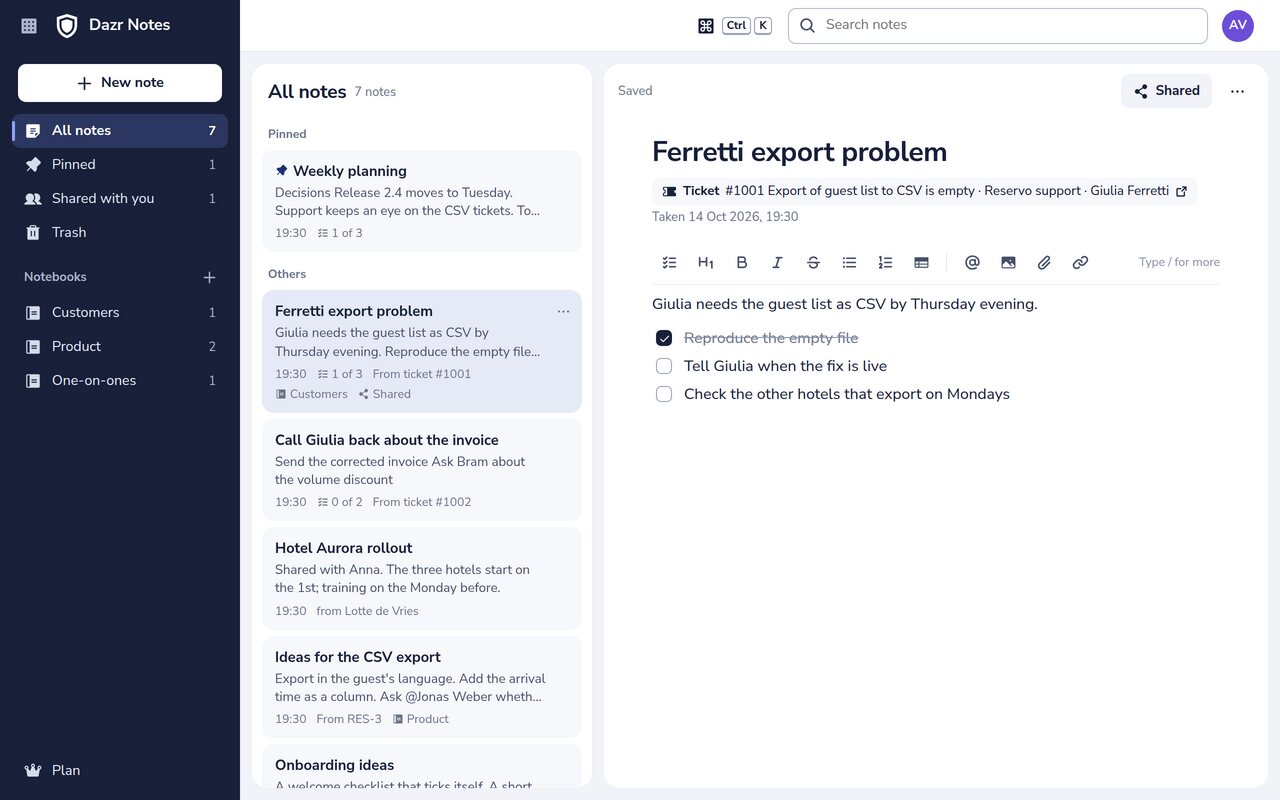Insert a checklist from the editor toolbar
Screen dimensions: 1280x800
(670, 262)
